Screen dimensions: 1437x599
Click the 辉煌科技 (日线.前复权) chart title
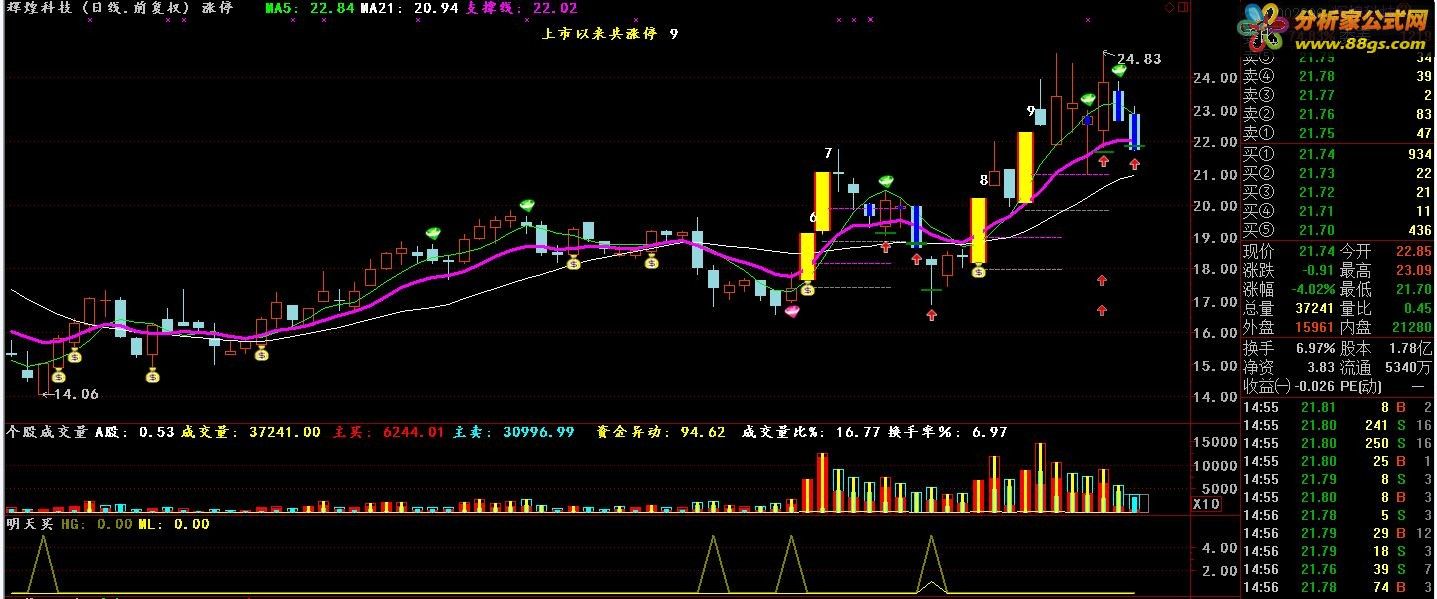click(98, 7)
